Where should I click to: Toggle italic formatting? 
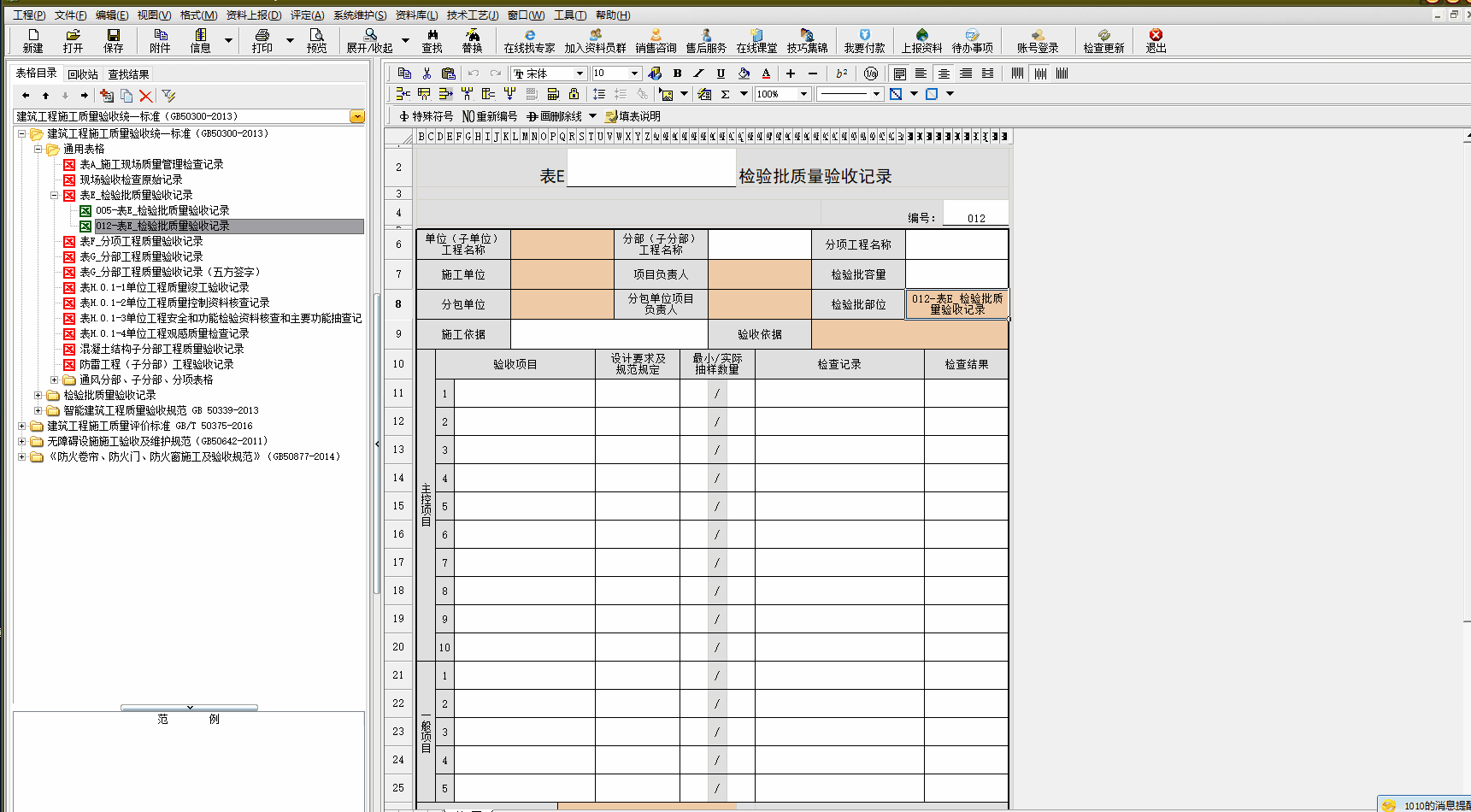[x=698, y=74]
